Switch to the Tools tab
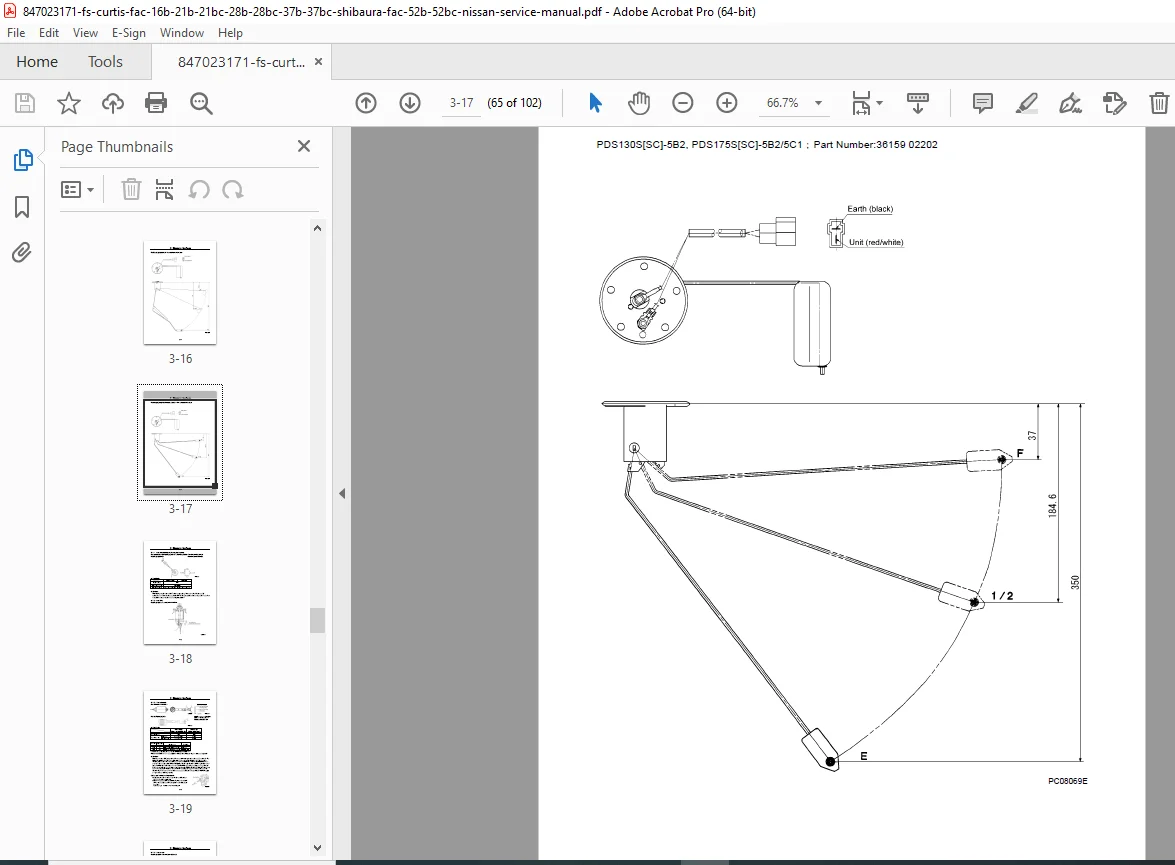Screen dimensions: 1175x865 click(x=105, y=61)
